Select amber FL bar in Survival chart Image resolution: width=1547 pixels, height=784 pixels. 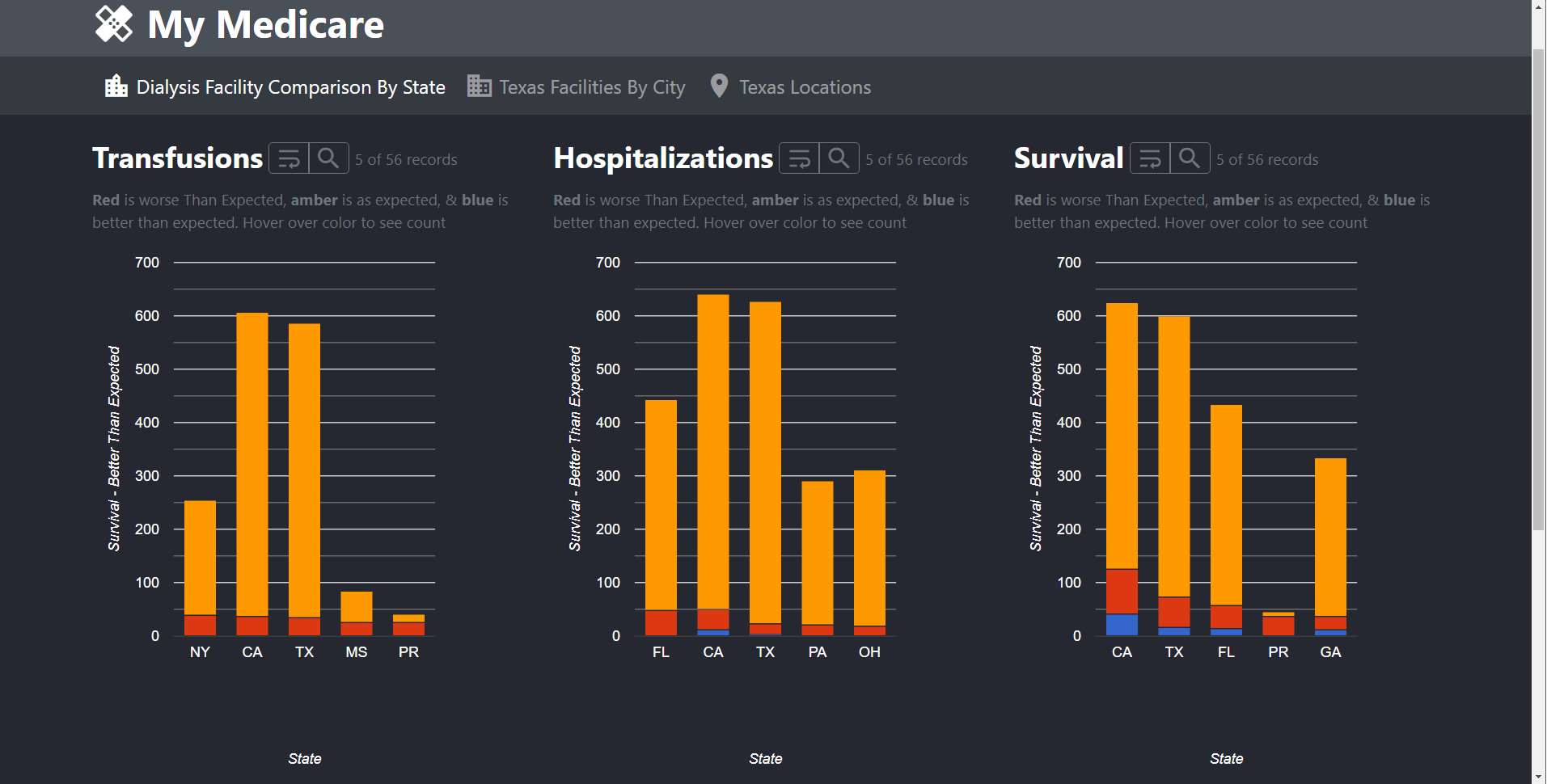tap(1226, 505)
